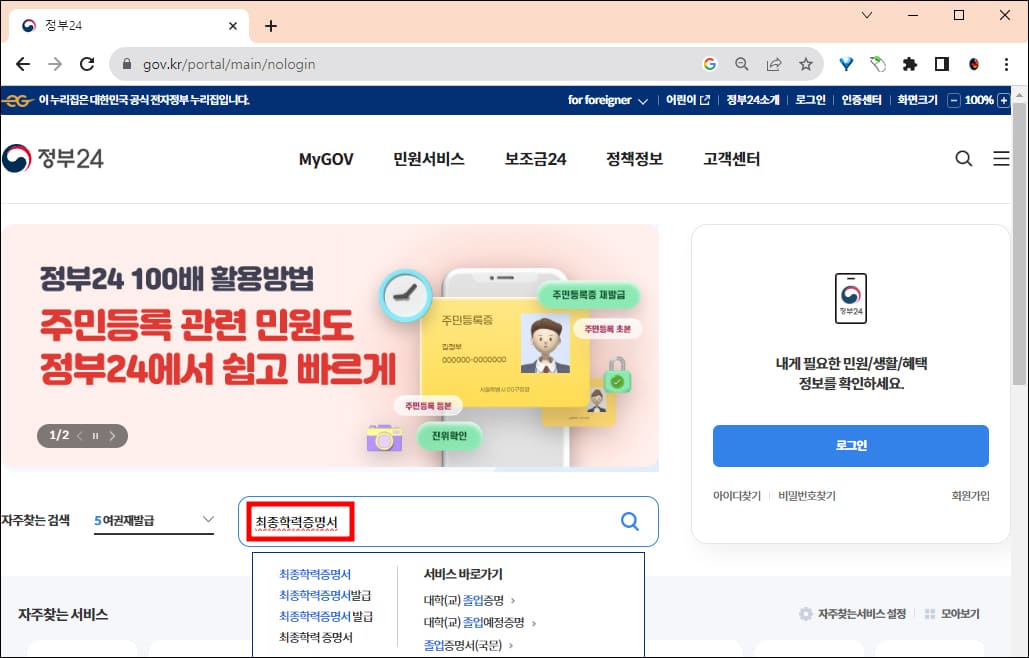Open site search via the magnifier icon
The height and width of the screenshot is (658, 1029).
[963, 158]
